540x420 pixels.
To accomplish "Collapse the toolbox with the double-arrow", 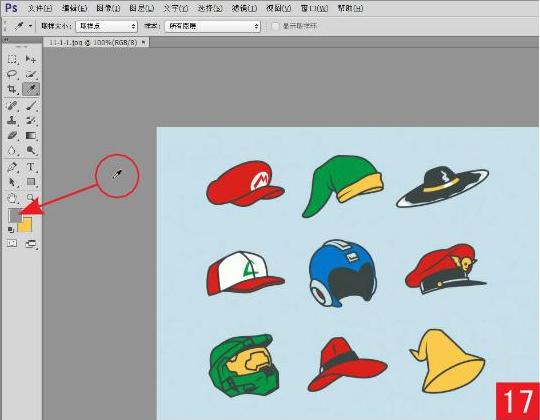I will point(6,40).
